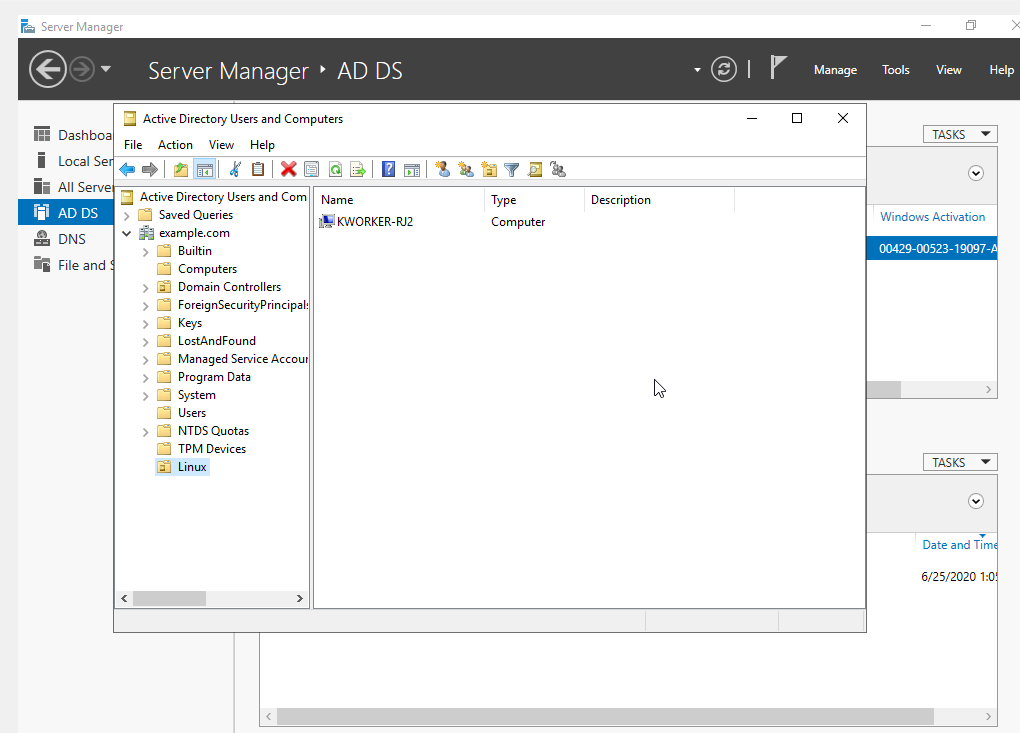
Task: Select Computers container in tree
Action: [207, 269]
